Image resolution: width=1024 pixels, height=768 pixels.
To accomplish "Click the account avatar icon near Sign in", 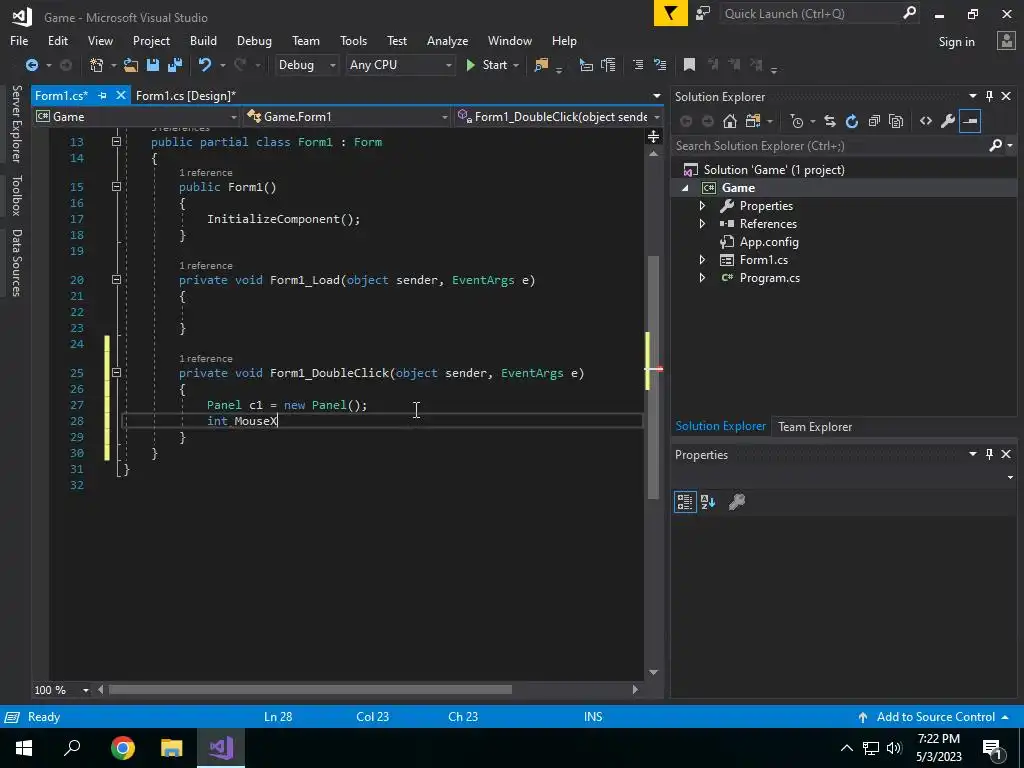I will [x=1006, y=41].
